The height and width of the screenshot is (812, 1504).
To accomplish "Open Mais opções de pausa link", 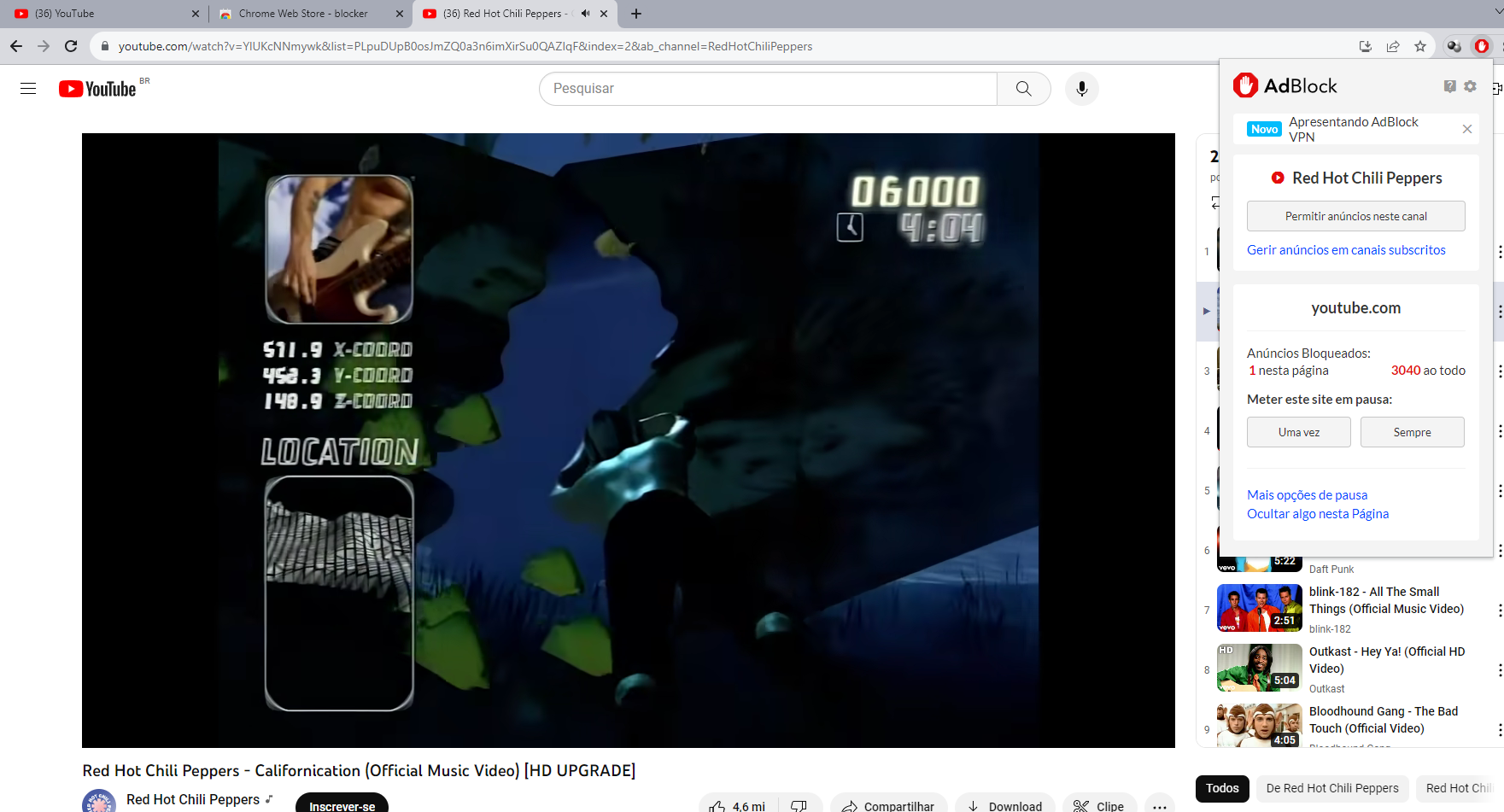I will 1307,495.
